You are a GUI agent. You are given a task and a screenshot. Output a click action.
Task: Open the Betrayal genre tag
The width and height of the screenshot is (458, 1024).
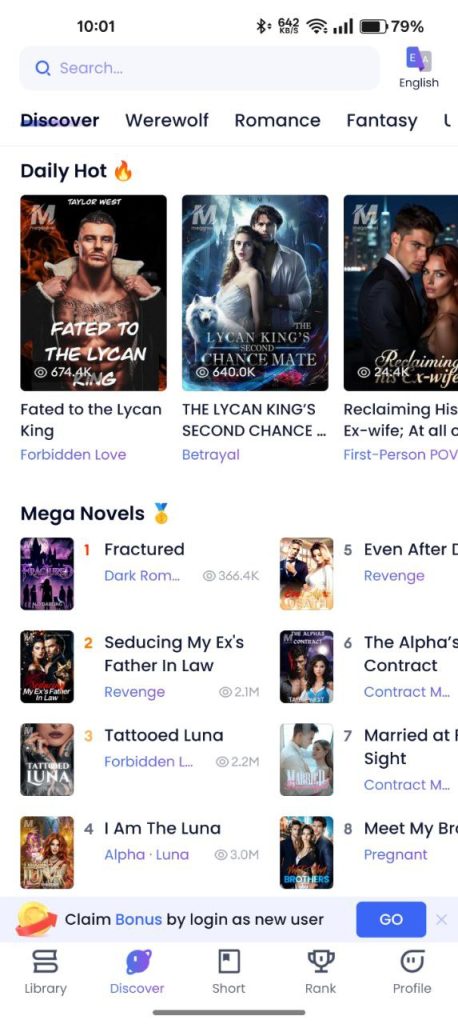pos(210,455)
